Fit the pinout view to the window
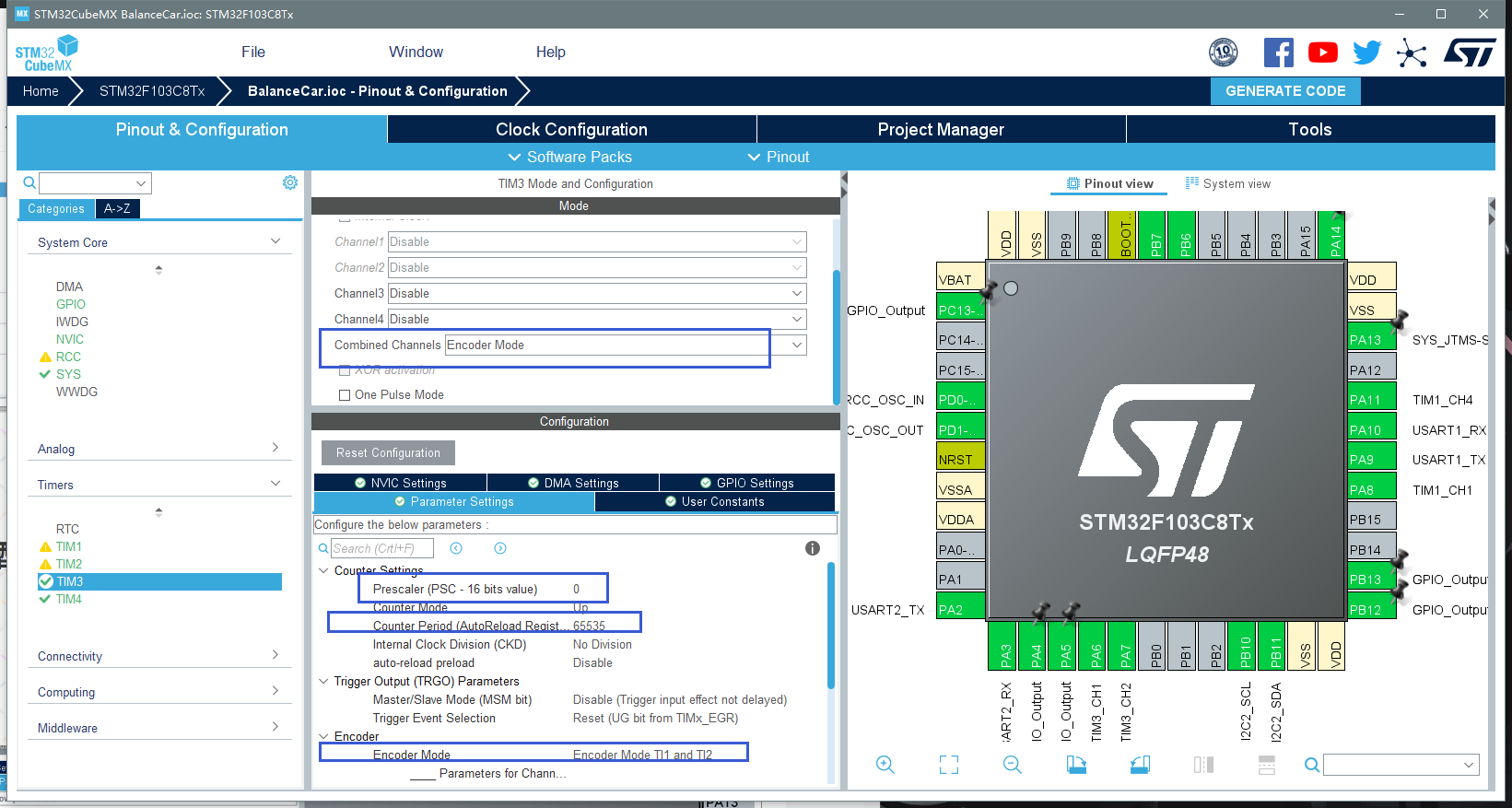The width and height of the screenshot is (1512, 808). (x=949, y=765)
